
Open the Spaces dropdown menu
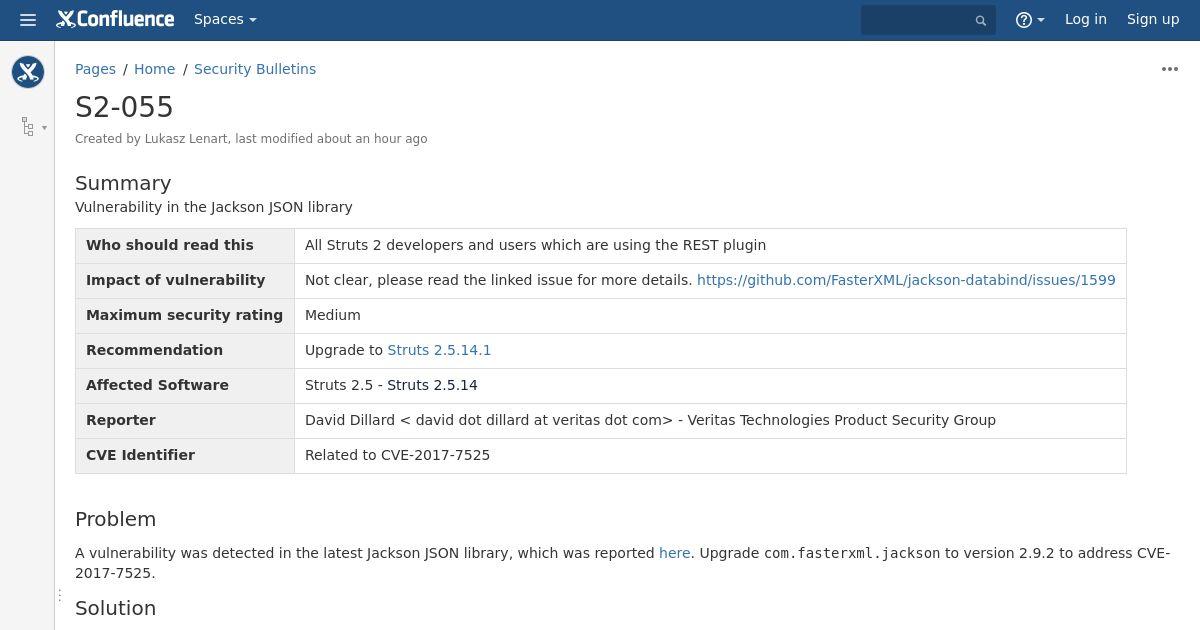tap(225, 19)
